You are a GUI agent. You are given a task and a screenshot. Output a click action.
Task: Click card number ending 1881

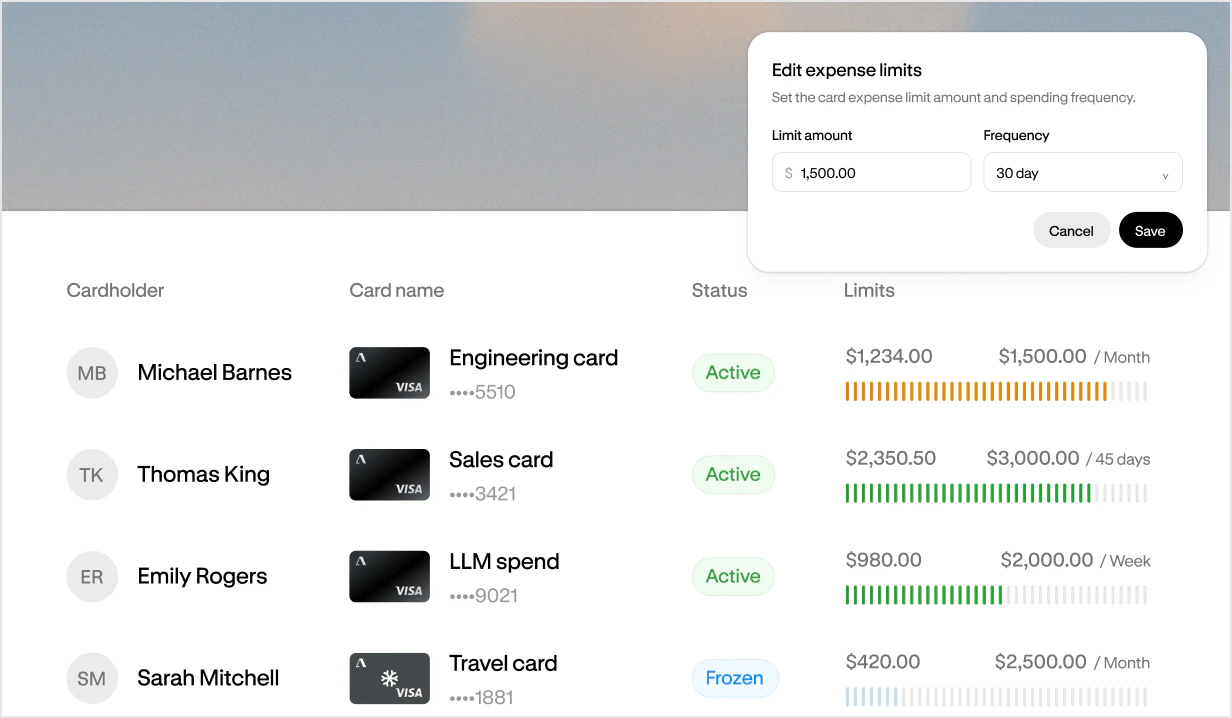coord(482,698)
